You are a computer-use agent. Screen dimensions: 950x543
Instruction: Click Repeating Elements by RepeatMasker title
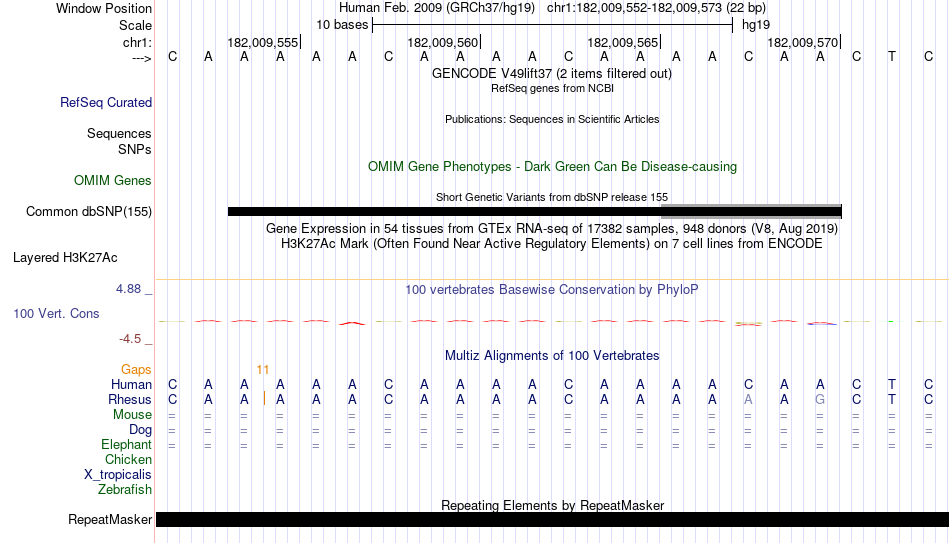click(553, 505)
